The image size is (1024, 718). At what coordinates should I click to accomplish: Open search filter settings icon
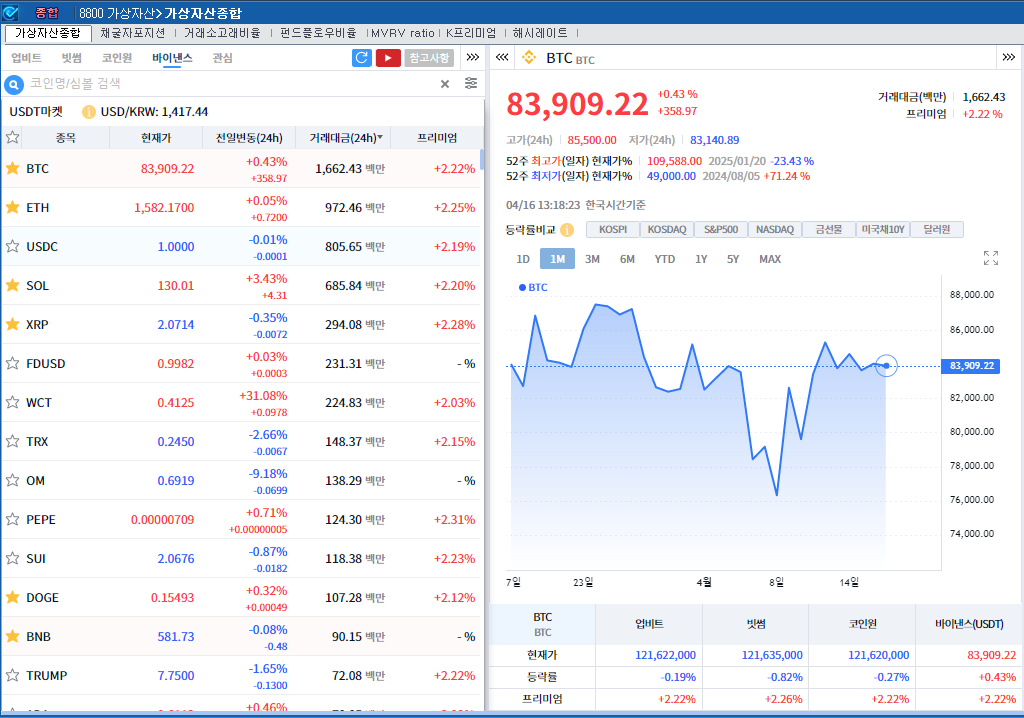(471, 84)
